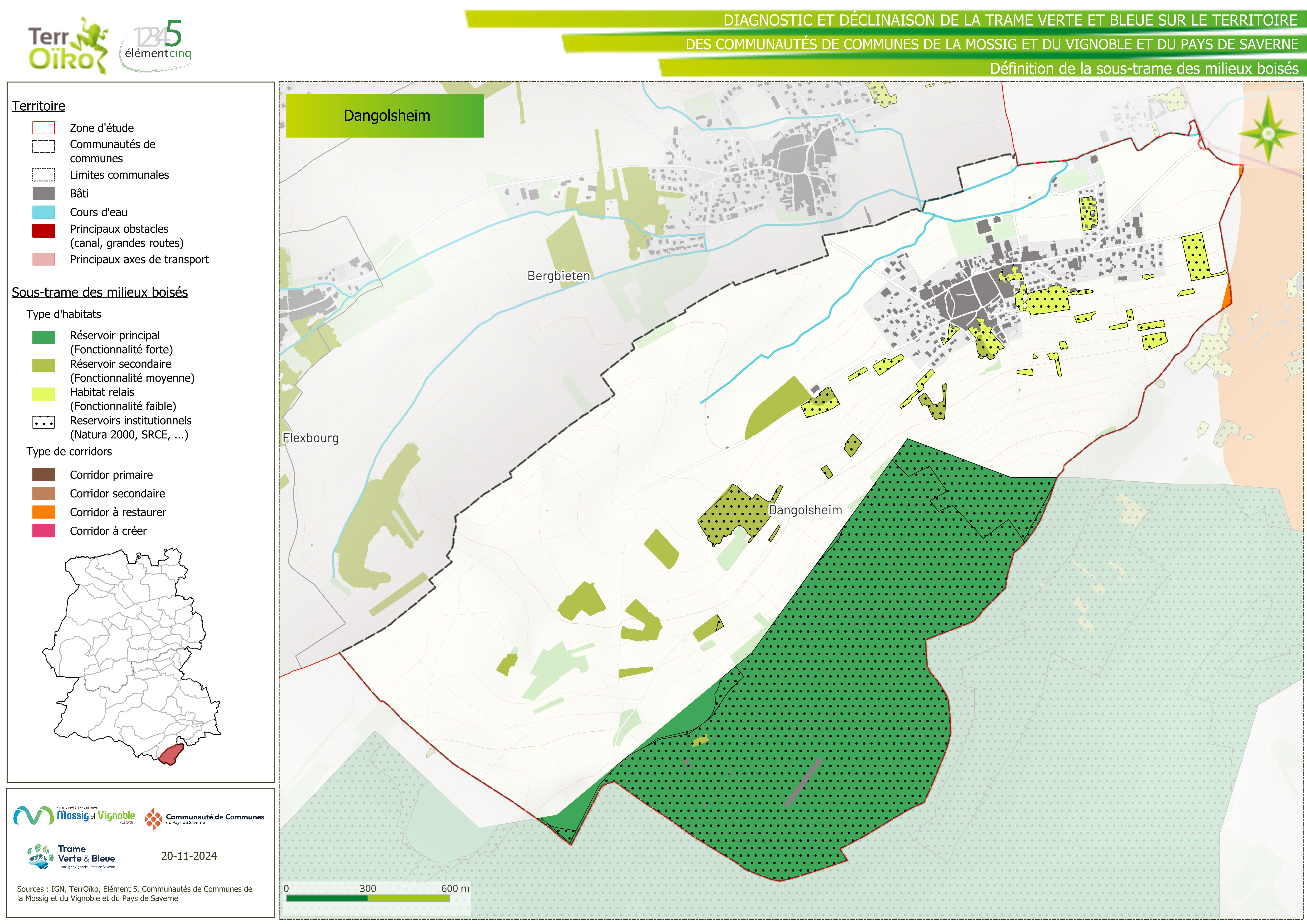Click the orange Corridor à restaurer swatch
Viewport: 1307px width, 924px height.
[44, 512]
